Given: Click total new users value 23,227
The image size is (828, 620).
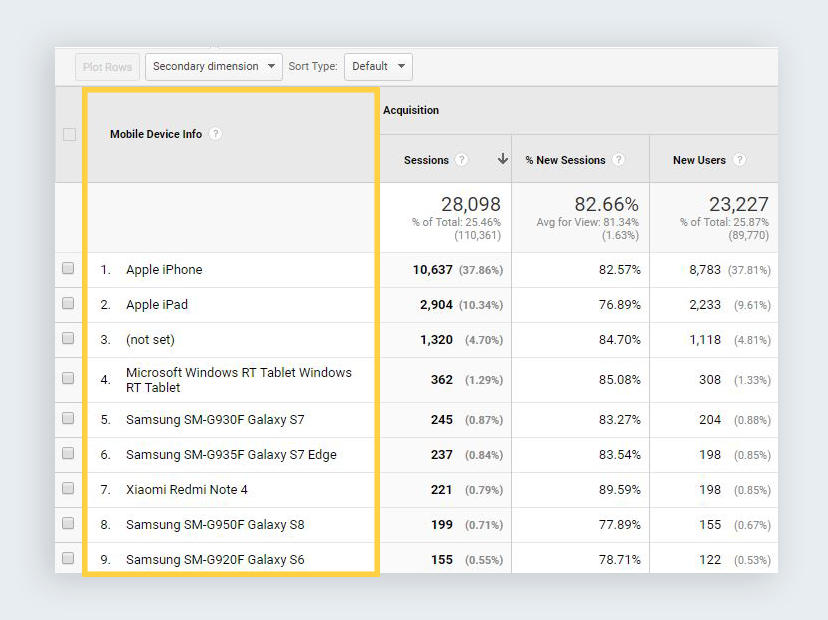Looking at the screenshot, I should pyautogui.click(x=738, y=204).
